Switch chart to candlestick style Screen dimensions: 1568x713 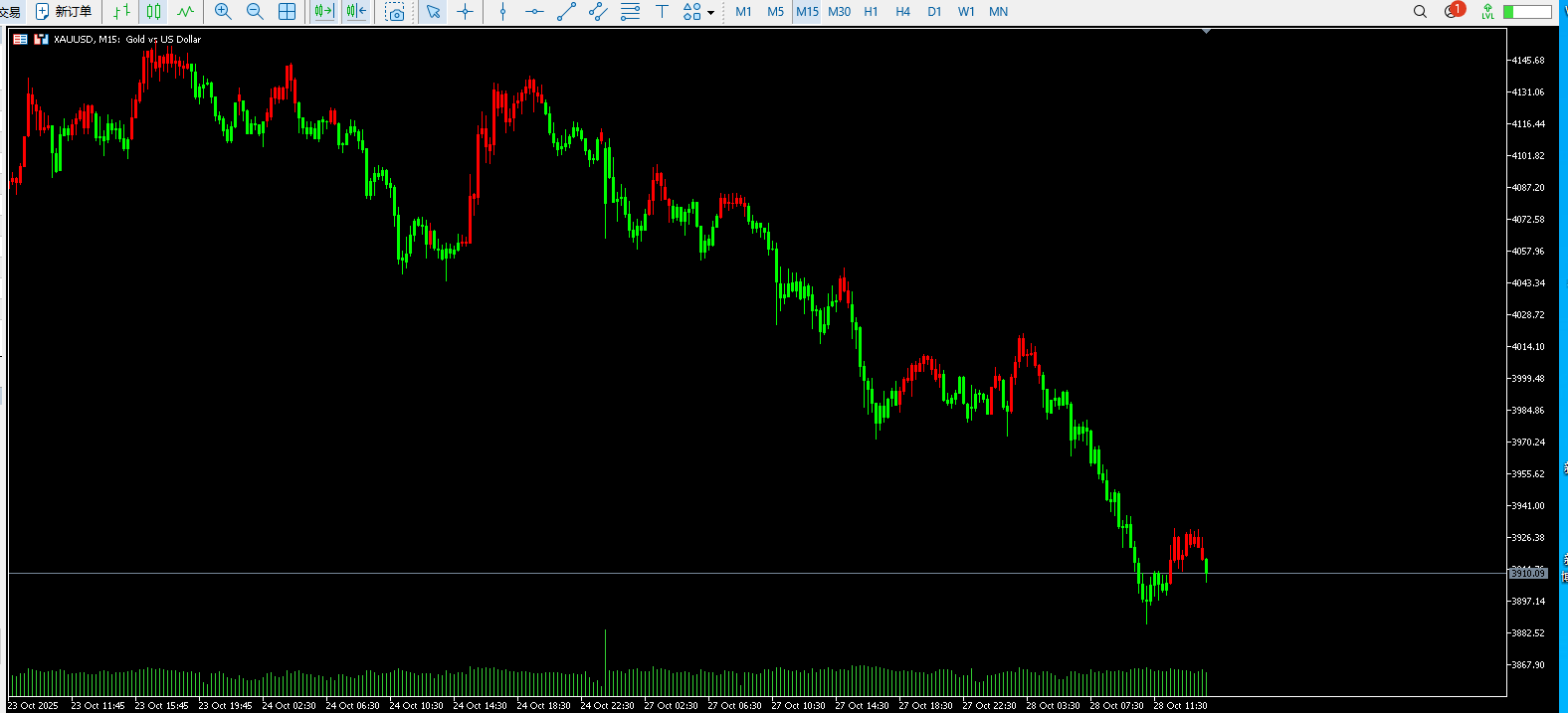(153, 12)
